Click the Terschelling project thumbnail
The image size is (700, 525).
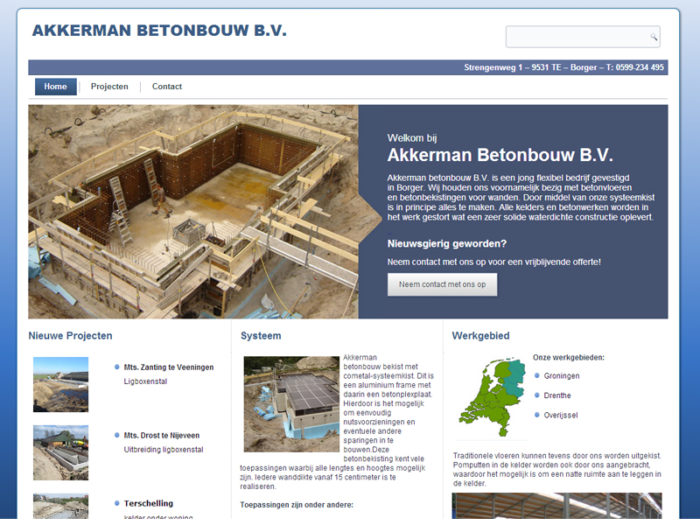coord(61,506)
